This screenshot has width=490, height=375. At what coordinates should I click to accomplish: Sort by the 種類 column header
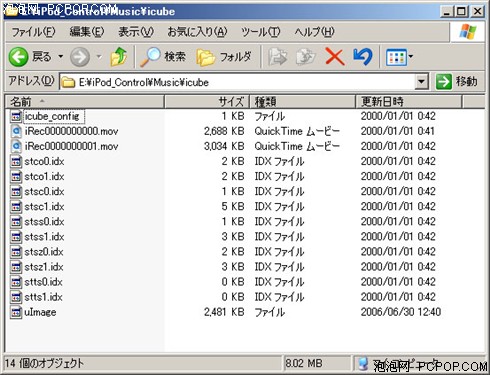[302, 102]
